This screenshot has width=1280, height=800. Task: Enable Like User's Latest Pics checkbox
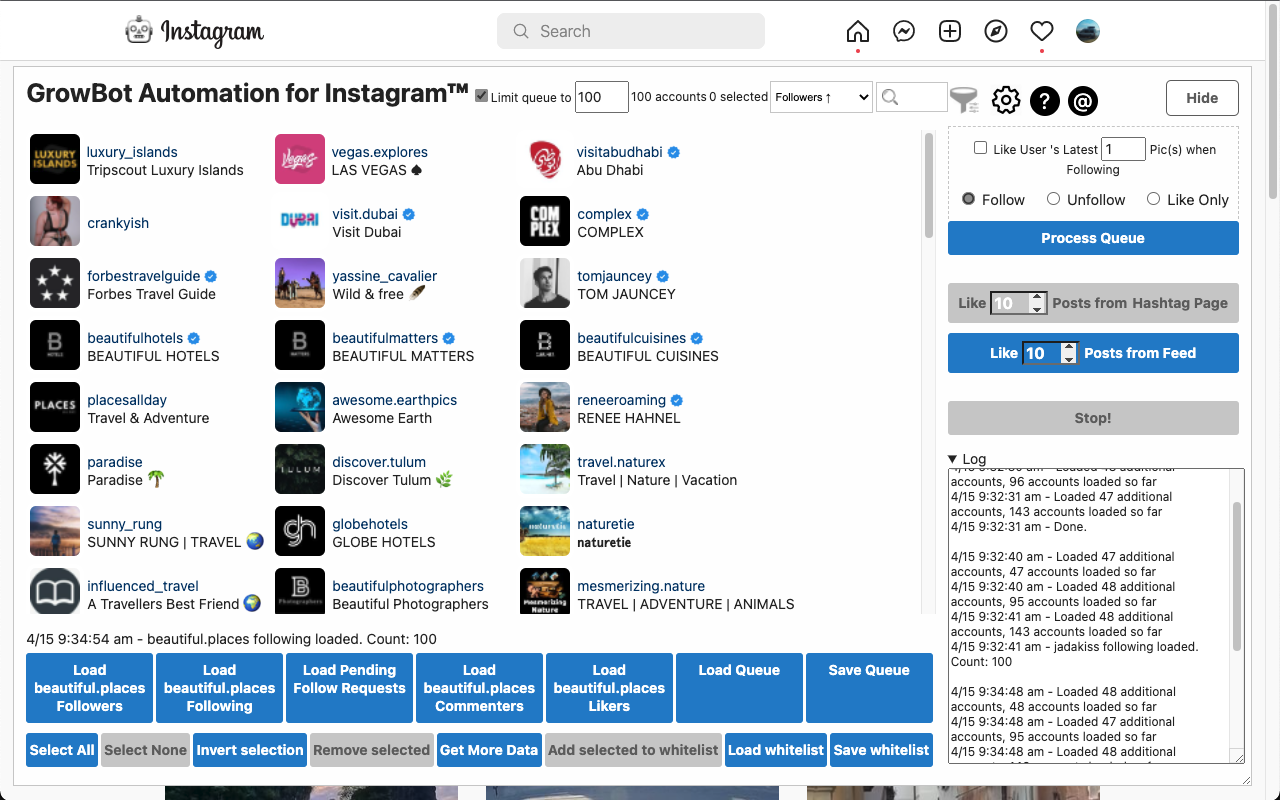coord(980,148)
